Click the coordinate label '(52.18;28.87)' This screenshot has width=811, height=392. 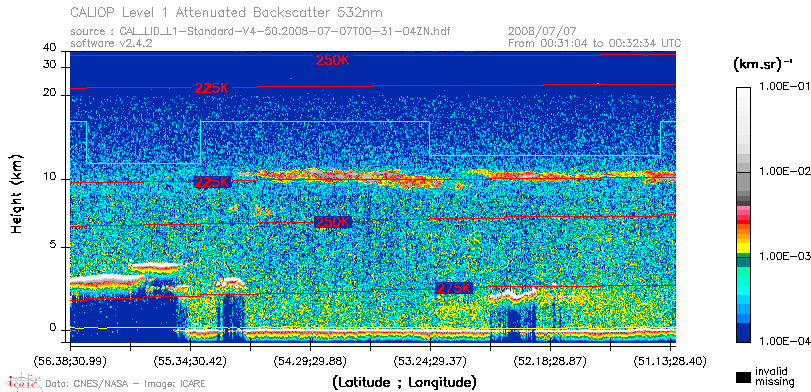pos(550,360)
